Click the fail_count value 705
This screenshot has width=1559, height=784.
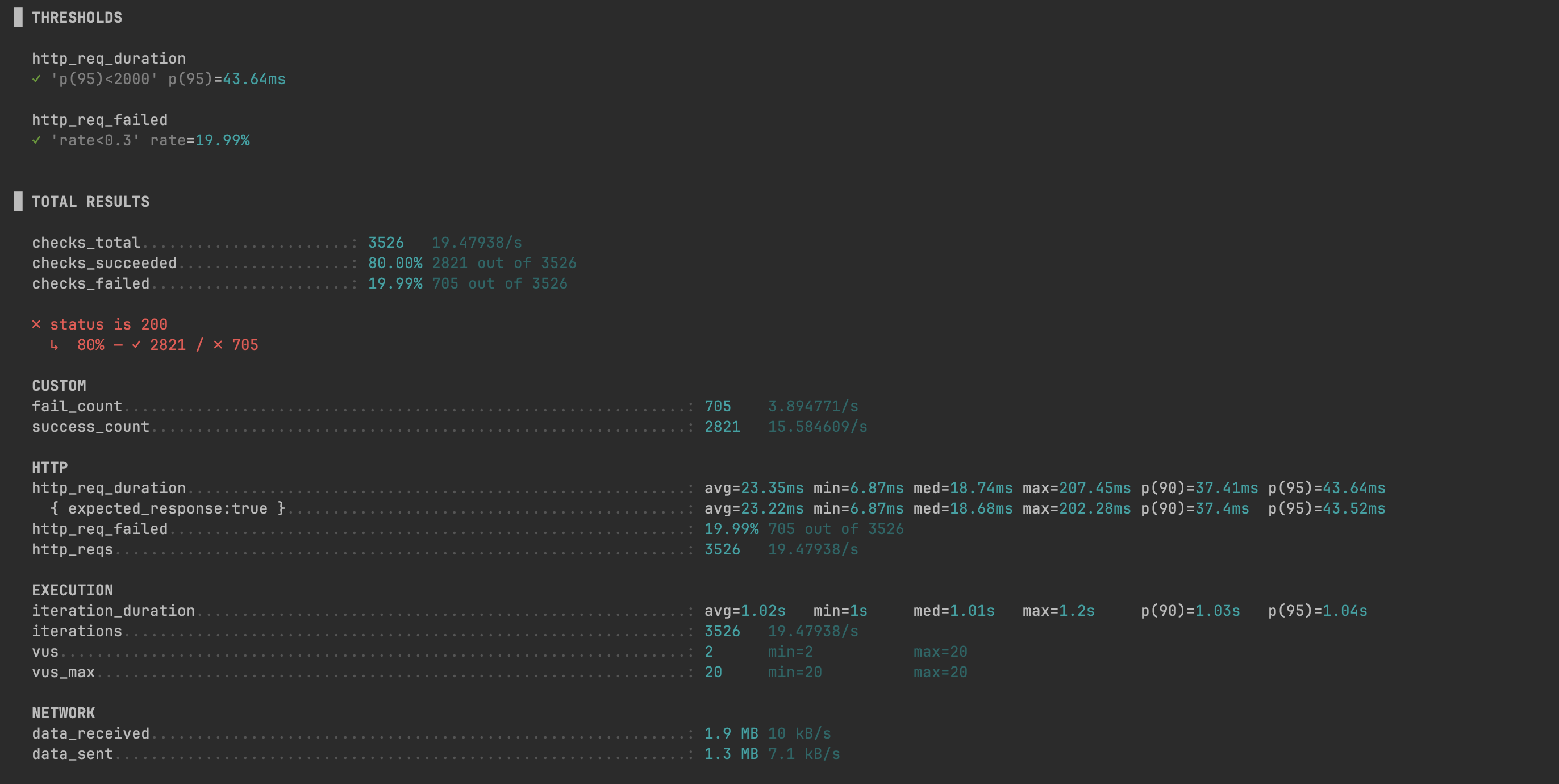click(x=718, y=407)
